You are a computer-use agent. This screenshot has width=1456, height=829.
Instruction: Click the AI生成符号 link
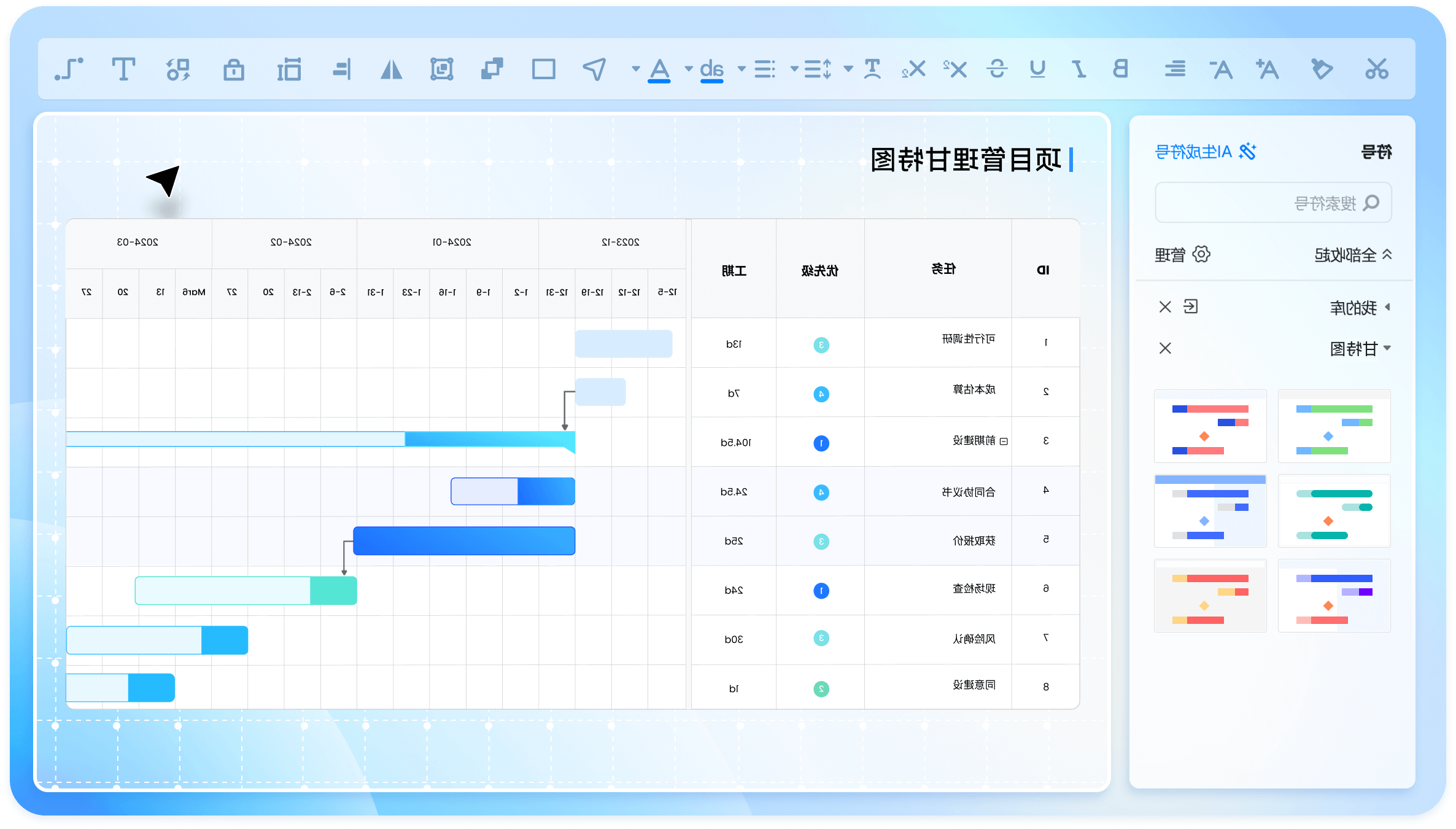[1205, 152]
